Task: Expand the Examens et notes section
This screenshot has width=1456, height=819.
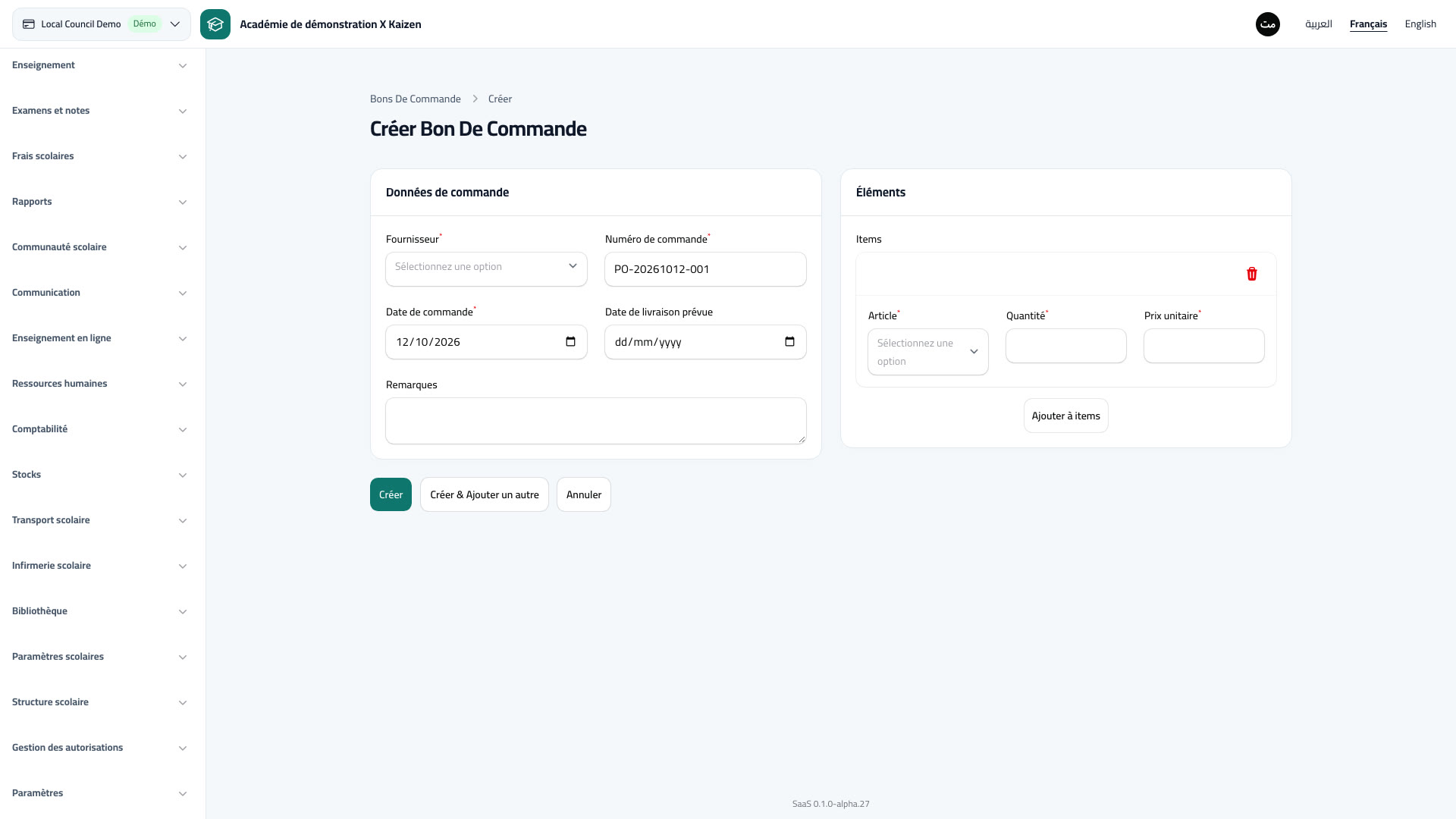Action: pyautogui.click(x=100, y=111)
